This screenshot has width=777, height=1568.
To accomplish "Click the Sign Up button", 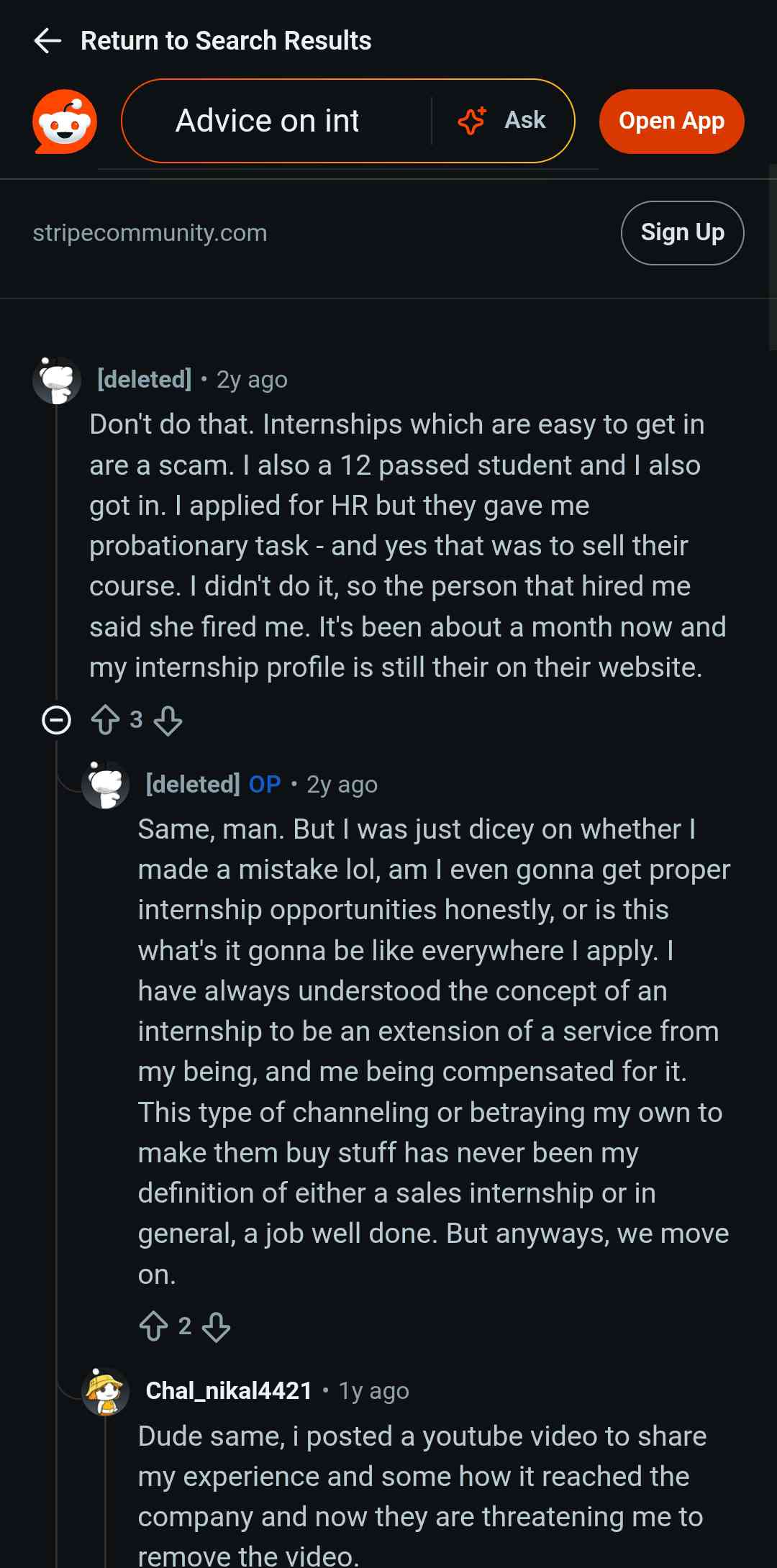I will pos(682,233).
